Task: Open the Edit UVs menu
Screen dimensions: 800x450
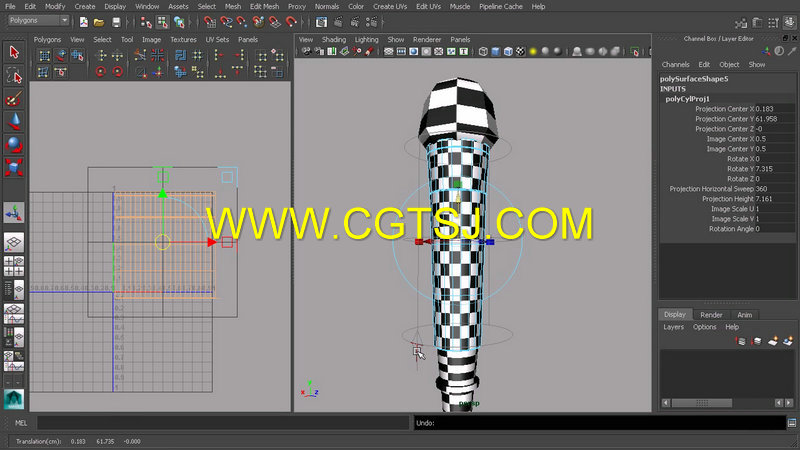Action: (x=428, y=7)
